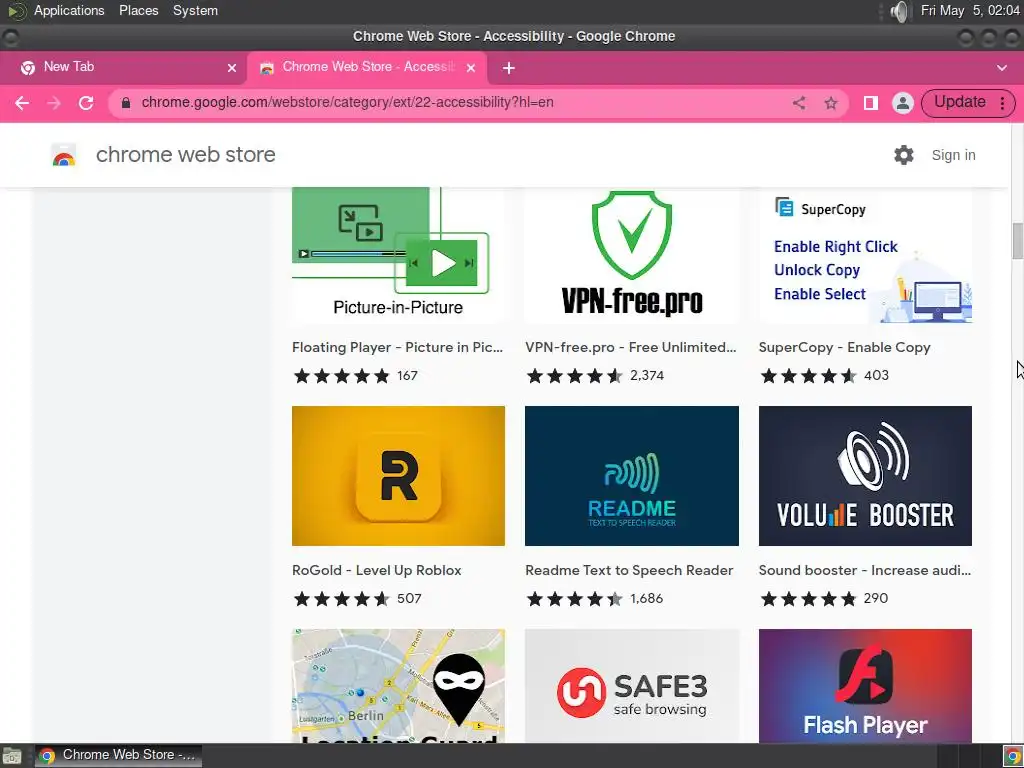Image resolution: width=1024 pixels, height=768 pixels.
Task: Click VPN-free.pro 2,374 ratings stars
Action: 575,376
